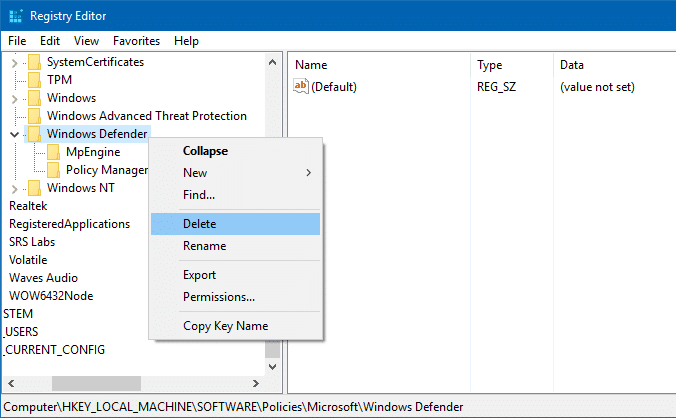
Task: Select the Windows Advanced Threat Protection label
Action: pos(147,116)
